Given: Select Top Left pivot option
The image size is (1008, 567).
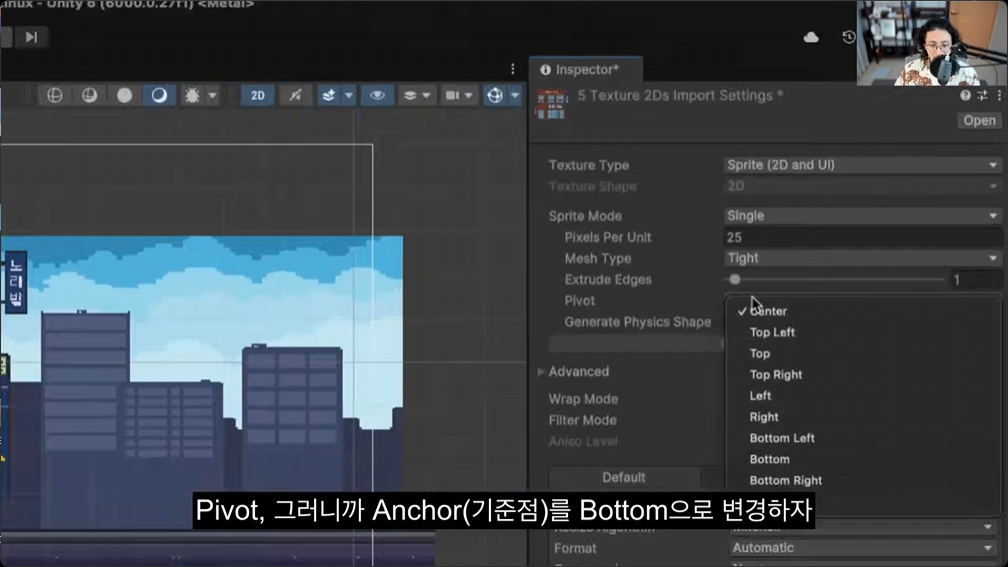Looking at the screenshot, I should pyautogui.click(x=861, y=332).
